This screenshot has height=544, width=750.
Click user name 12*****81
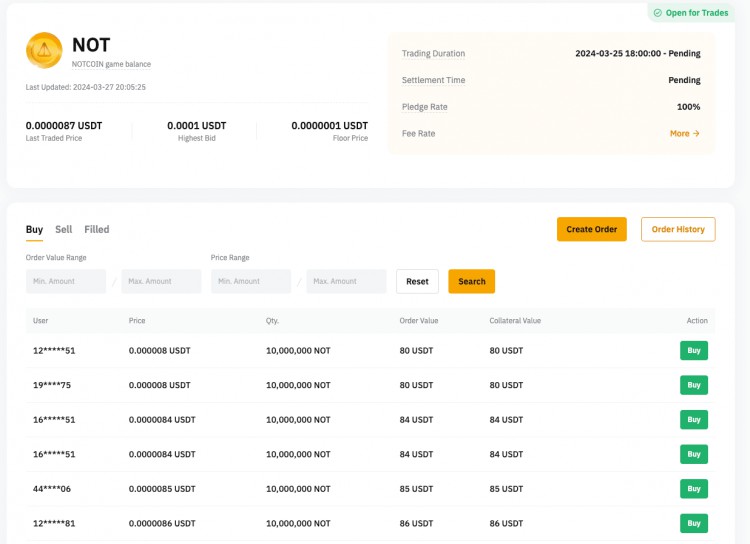[54, 523]
